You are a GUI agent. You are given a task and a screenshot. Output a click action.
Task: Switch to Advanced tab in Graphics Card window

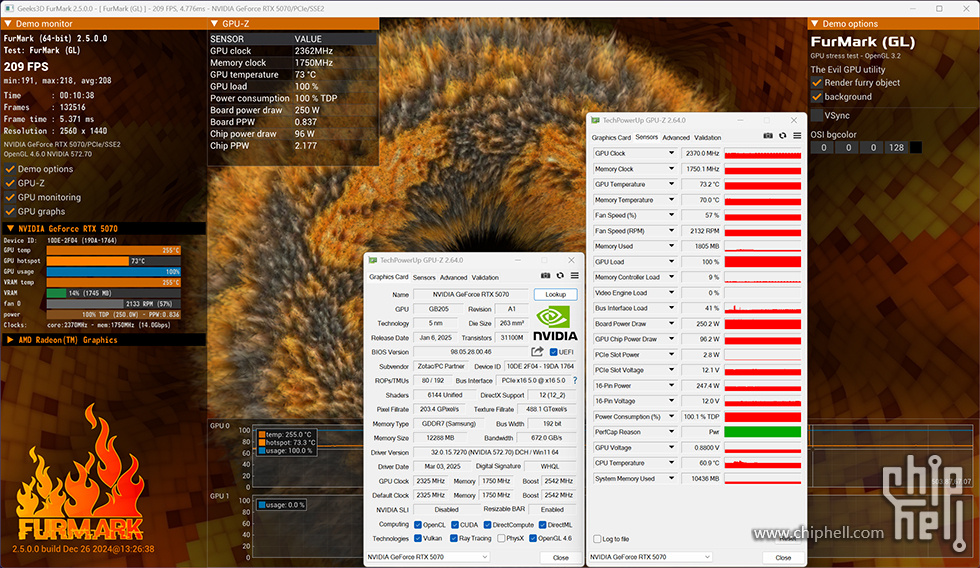[x=453, y=277]
